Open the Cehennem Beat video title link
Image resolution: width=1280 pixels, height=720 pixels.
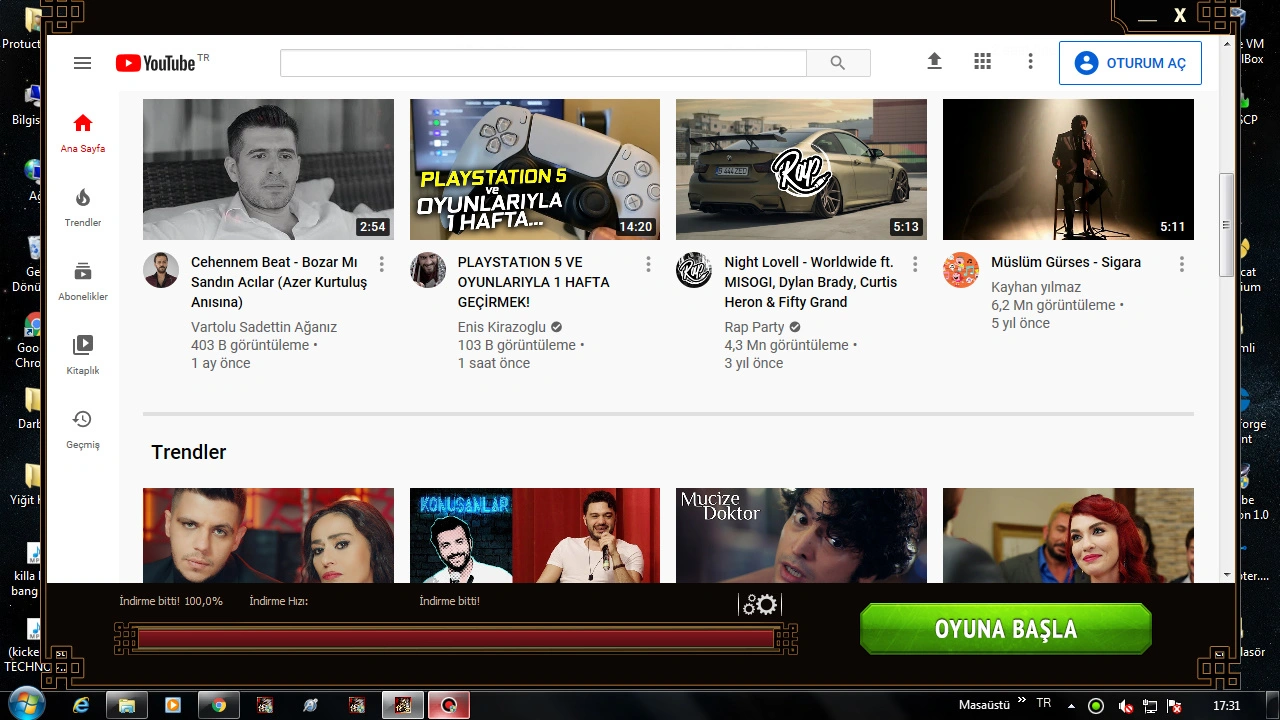point(279,282)
